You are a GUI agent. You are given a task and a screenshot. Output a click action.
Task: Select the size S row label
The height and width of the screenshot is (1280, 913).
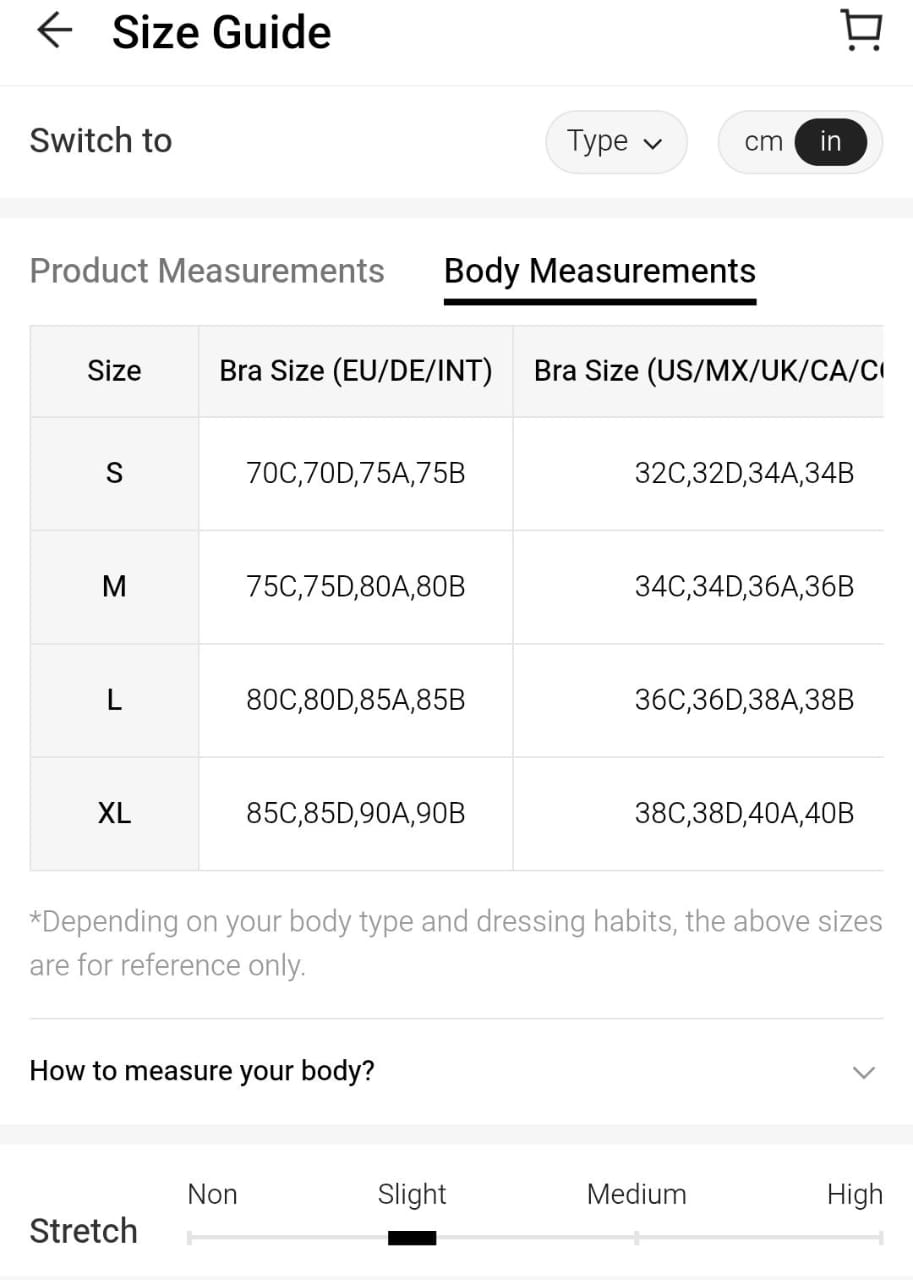click(x=114, y=473)
